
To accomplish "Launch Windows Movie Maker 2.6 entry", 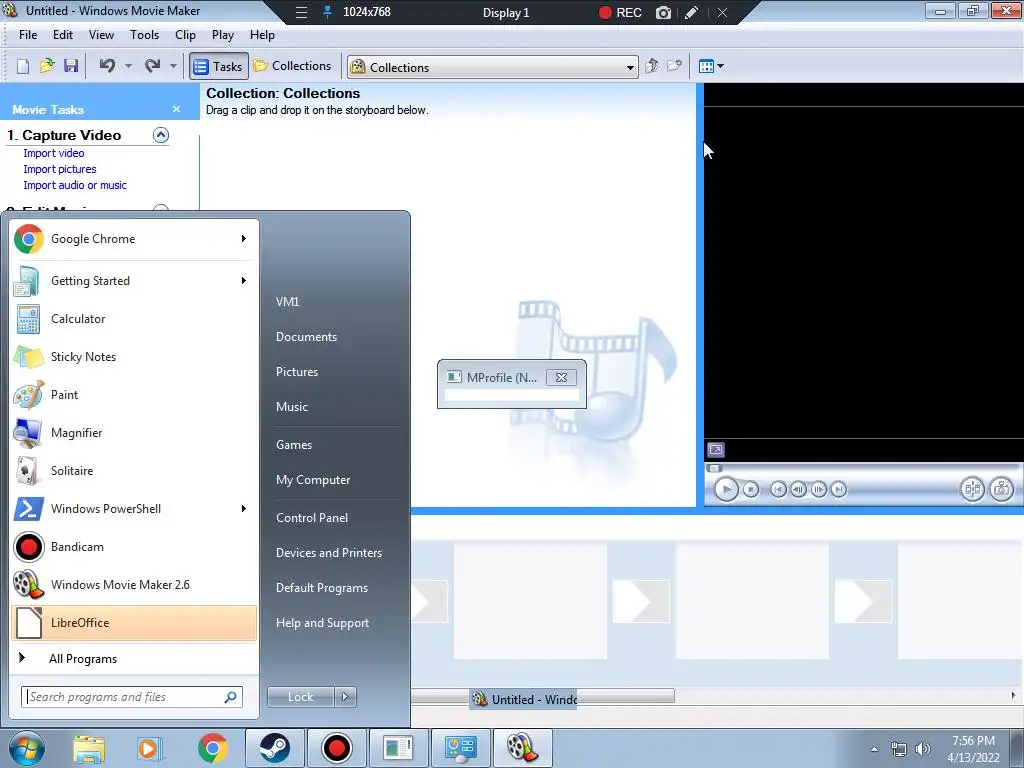I will pos(134,584).
